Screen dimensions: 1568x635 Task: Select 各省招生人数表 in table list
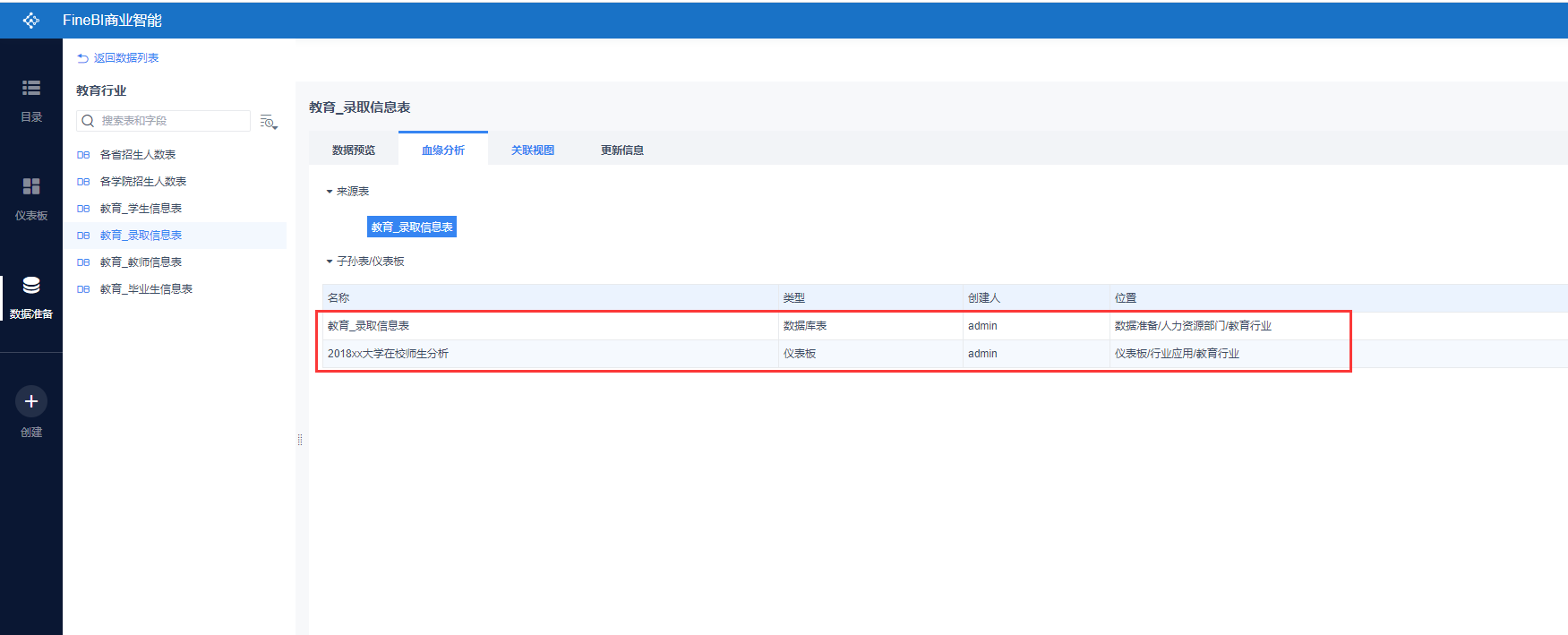pyautogui.click(x=138, y=155)
